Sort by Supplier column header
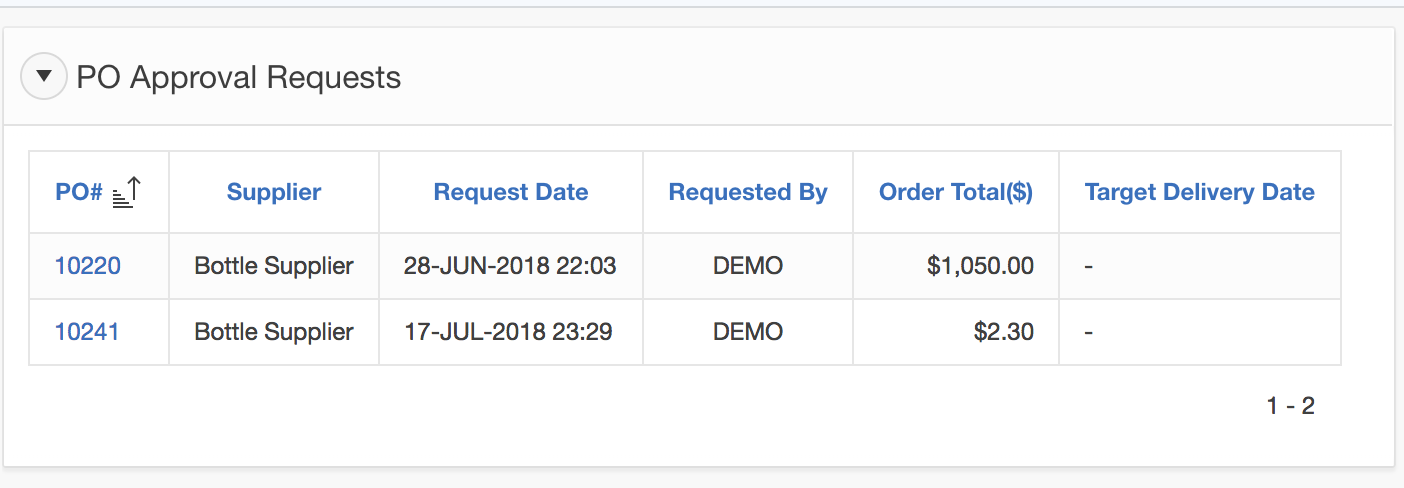 coord(274,193)
